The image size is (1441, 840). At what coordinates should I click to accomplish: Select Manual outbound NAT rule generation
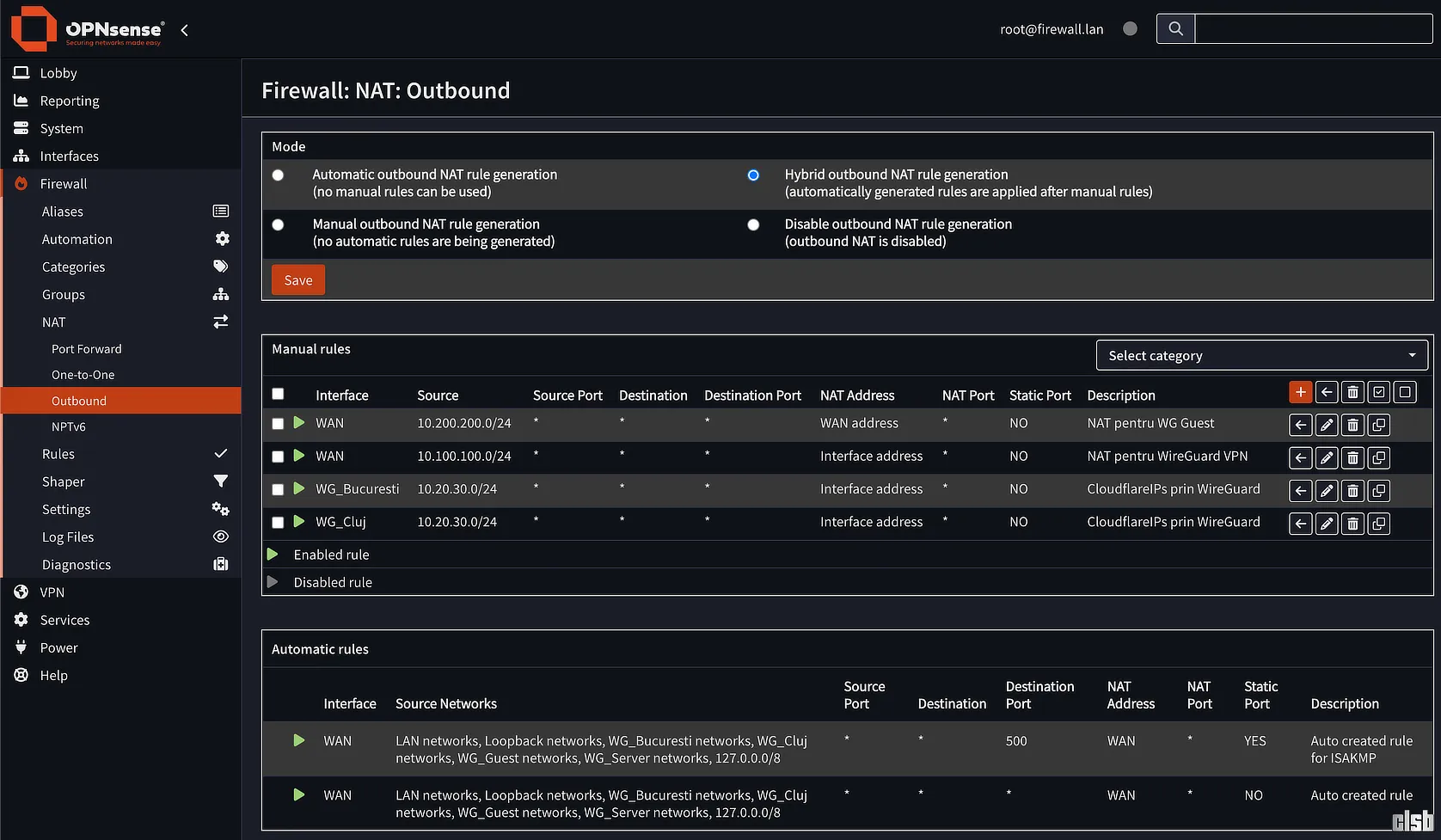coord(278,225)
